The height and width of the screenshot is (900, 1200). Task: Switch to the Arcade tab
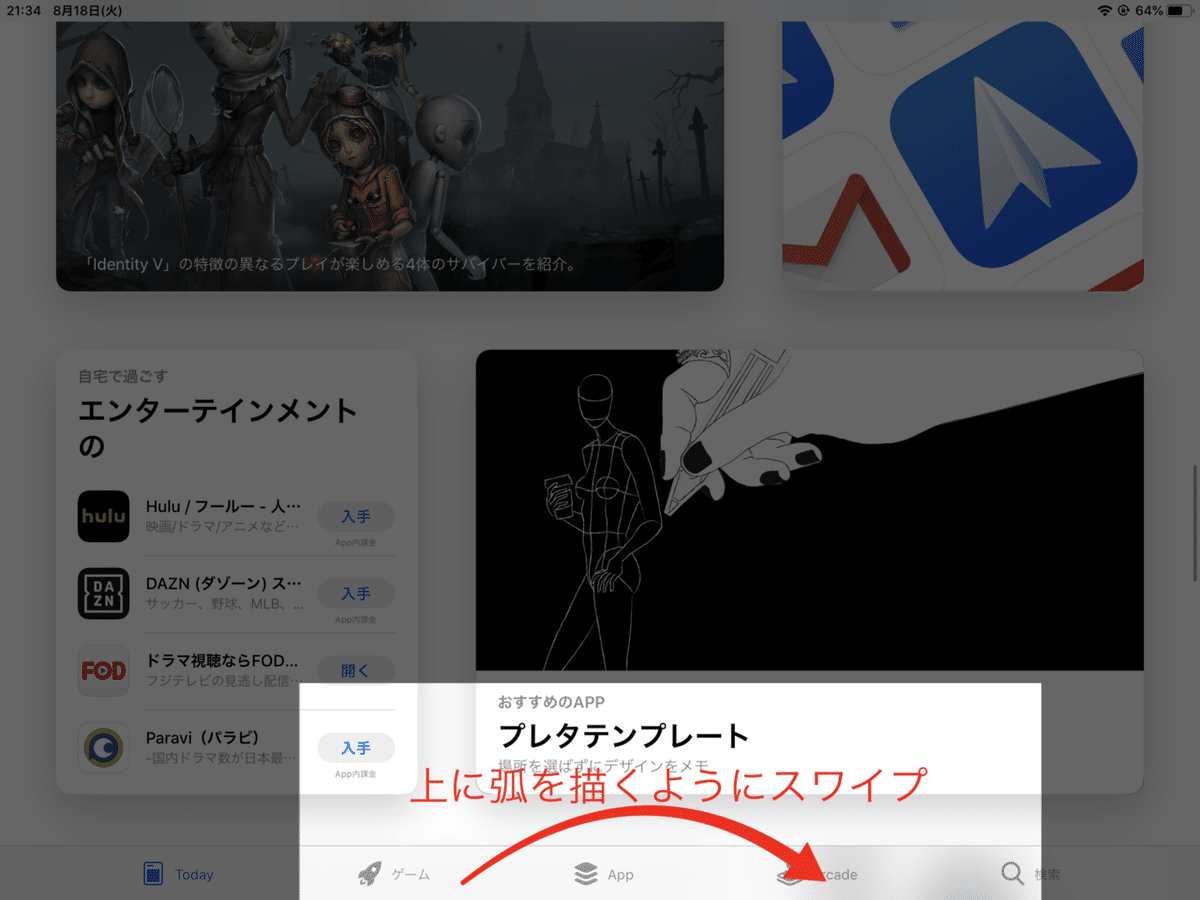[x=818, y=874]
